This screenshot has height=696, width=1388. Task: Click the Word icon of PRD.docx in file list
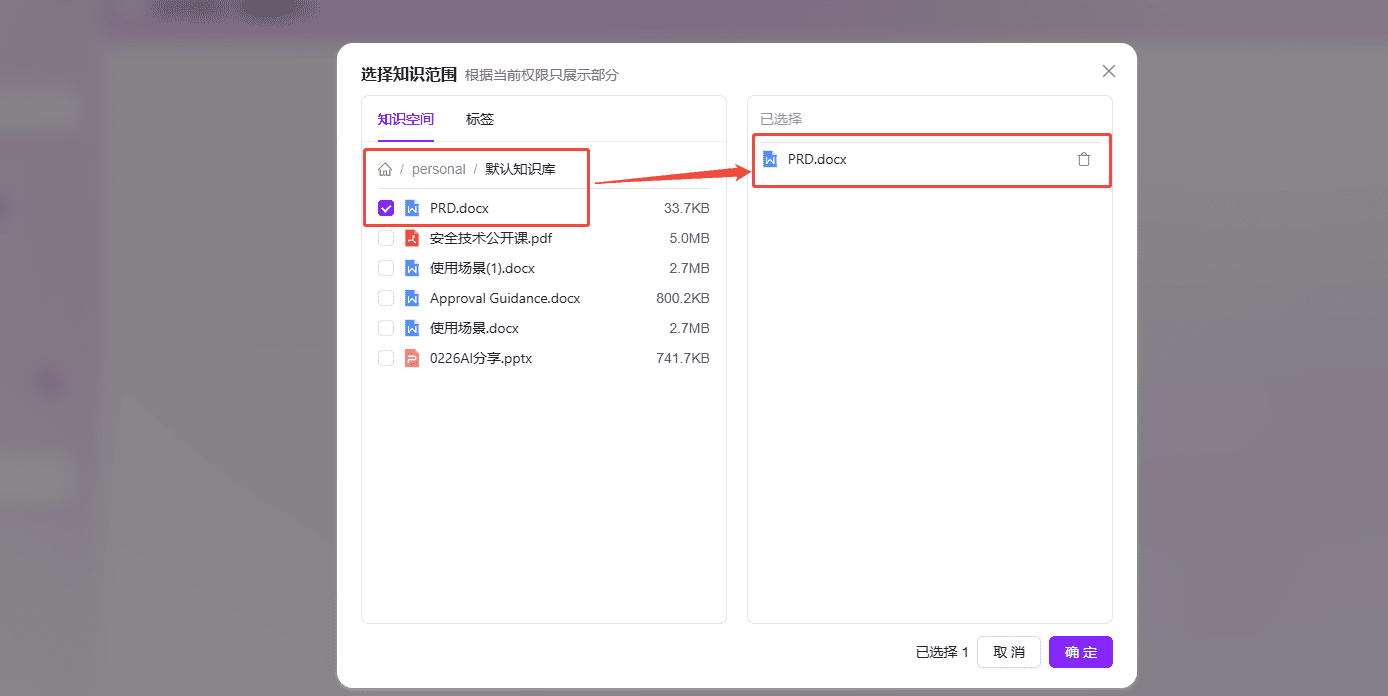tap(412, 208)
